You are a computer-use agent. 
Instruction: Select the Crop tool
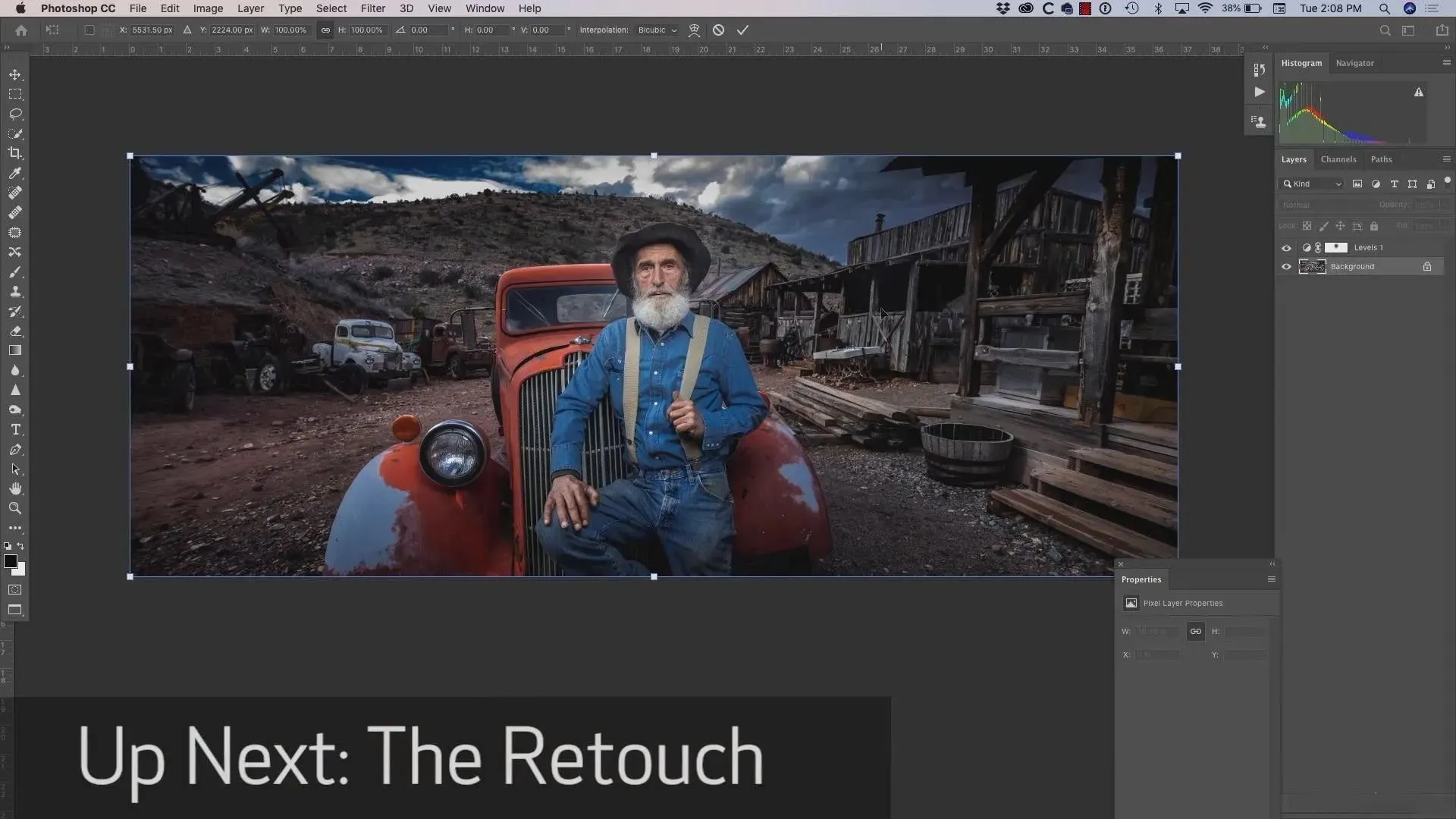[15, 153]
